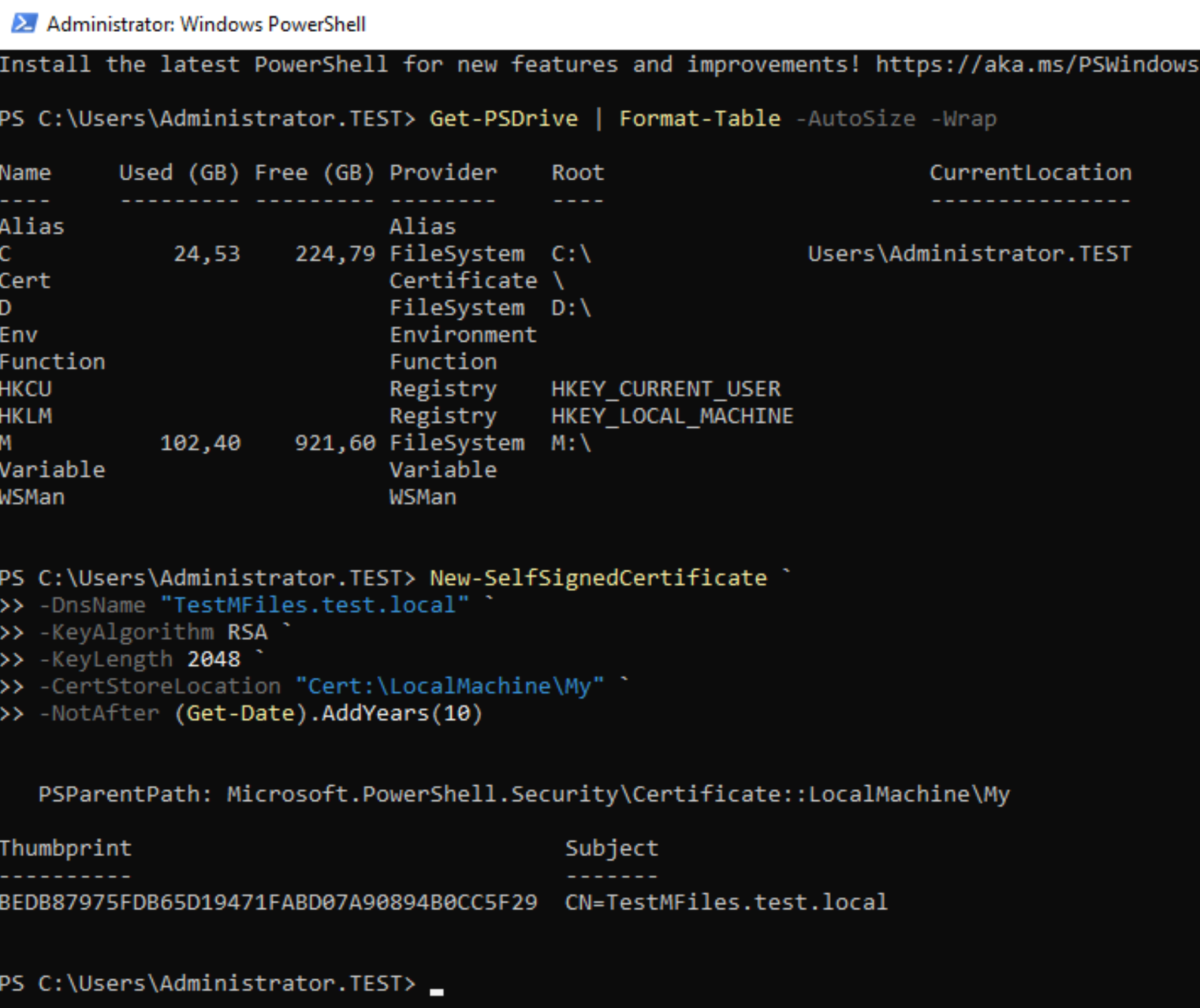1200x1008 pixels.
Task: Click the C drive used value '24,53'
Action: (207, 254)
